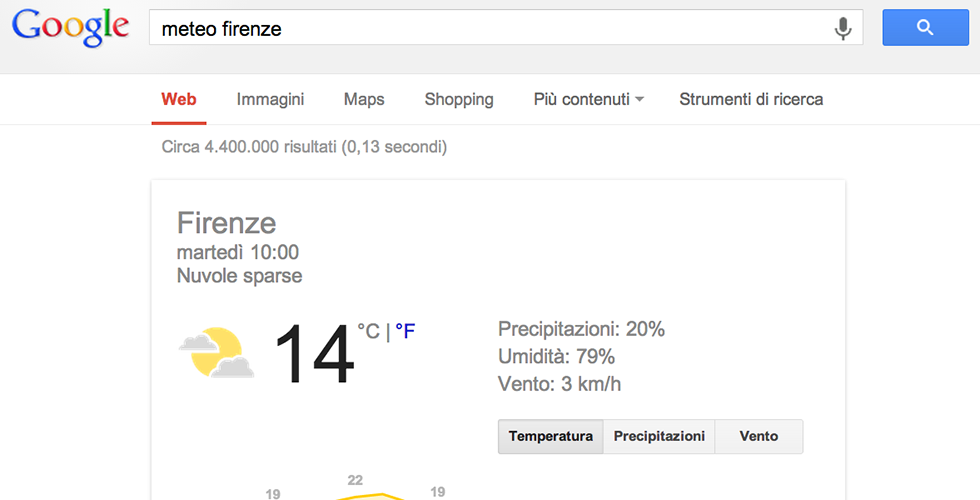The height and width of the screenshot is (500, 980).
Task: Switch to the Immagini tab
Action: click(x=270, y=99)
